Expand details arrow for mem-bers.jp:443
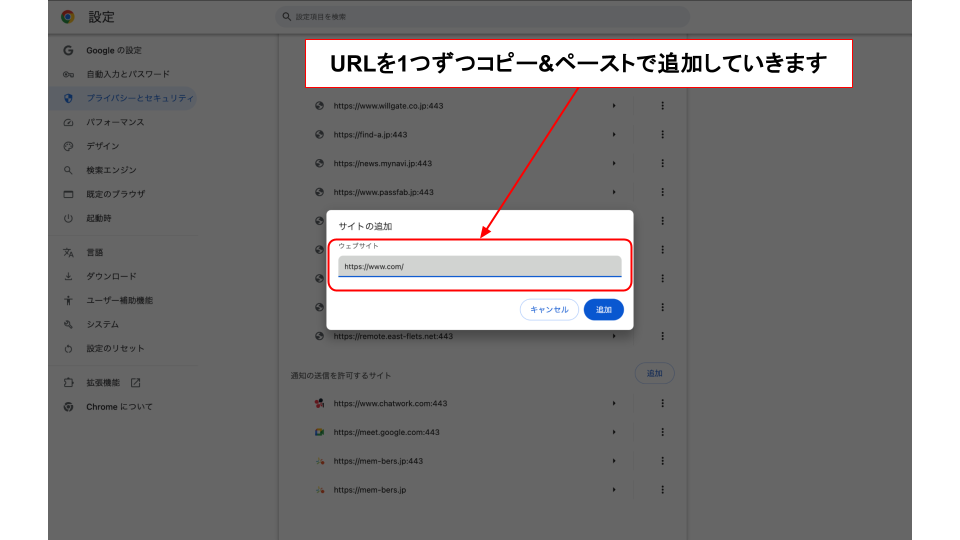 [x=614, y=461]
